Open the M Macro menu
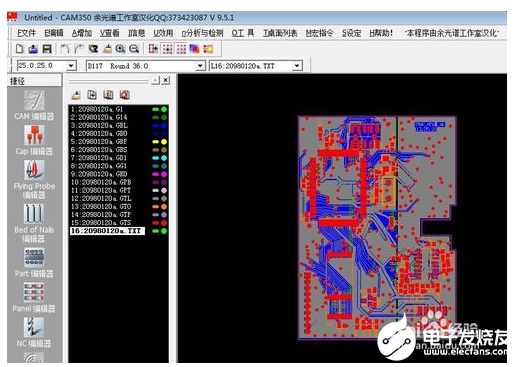This screenshot has height=367, width=522. (x=319, y=33)
